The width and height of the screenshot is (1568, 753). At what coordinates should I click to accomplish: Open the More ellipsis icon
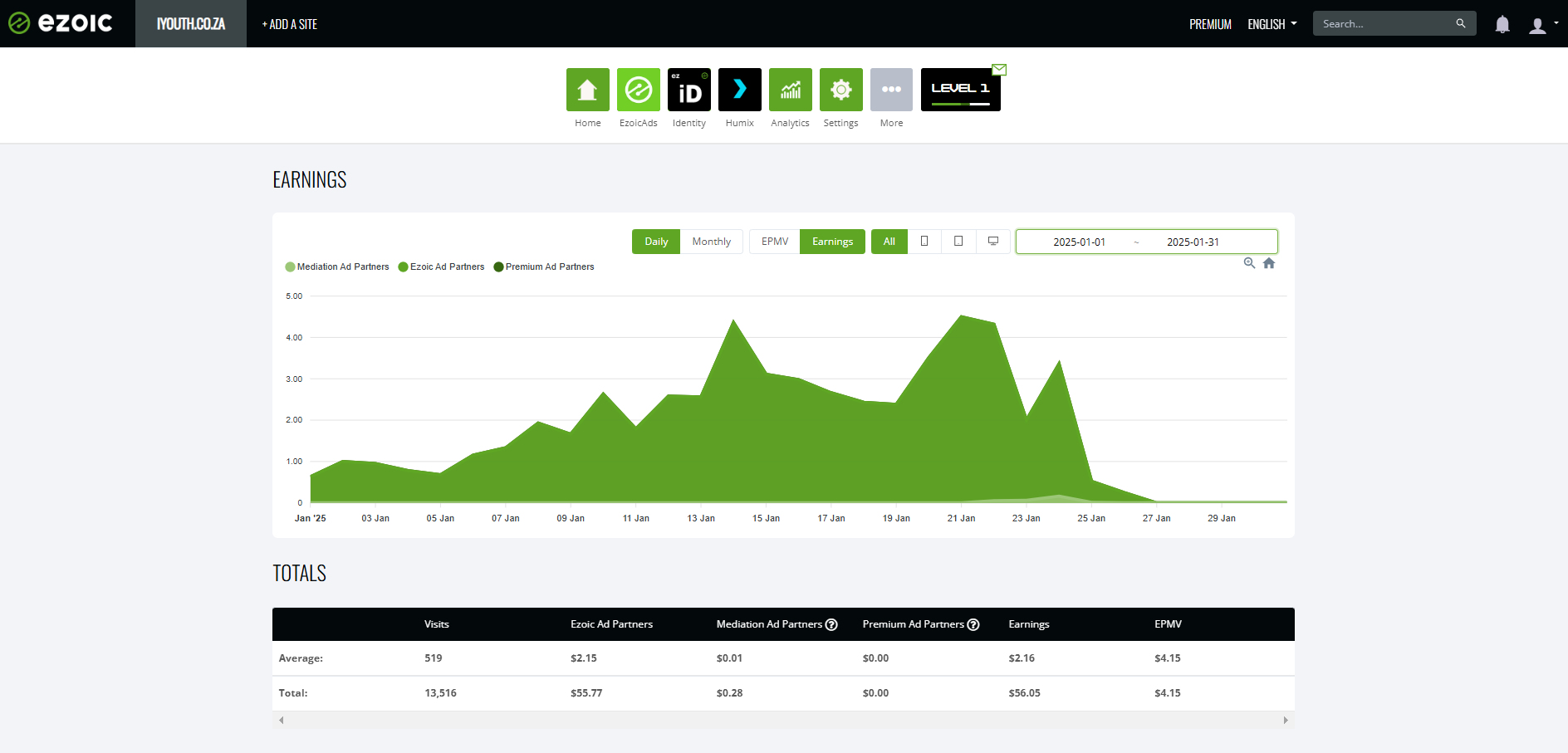click(892, 90)
